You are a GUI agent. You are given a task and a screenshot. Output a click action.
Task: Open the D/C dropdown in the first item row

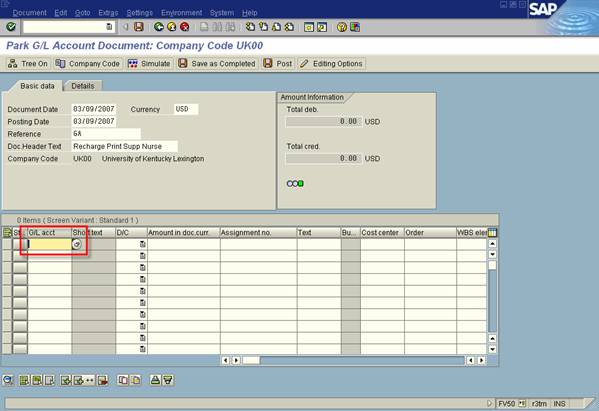tap(142, 244)
